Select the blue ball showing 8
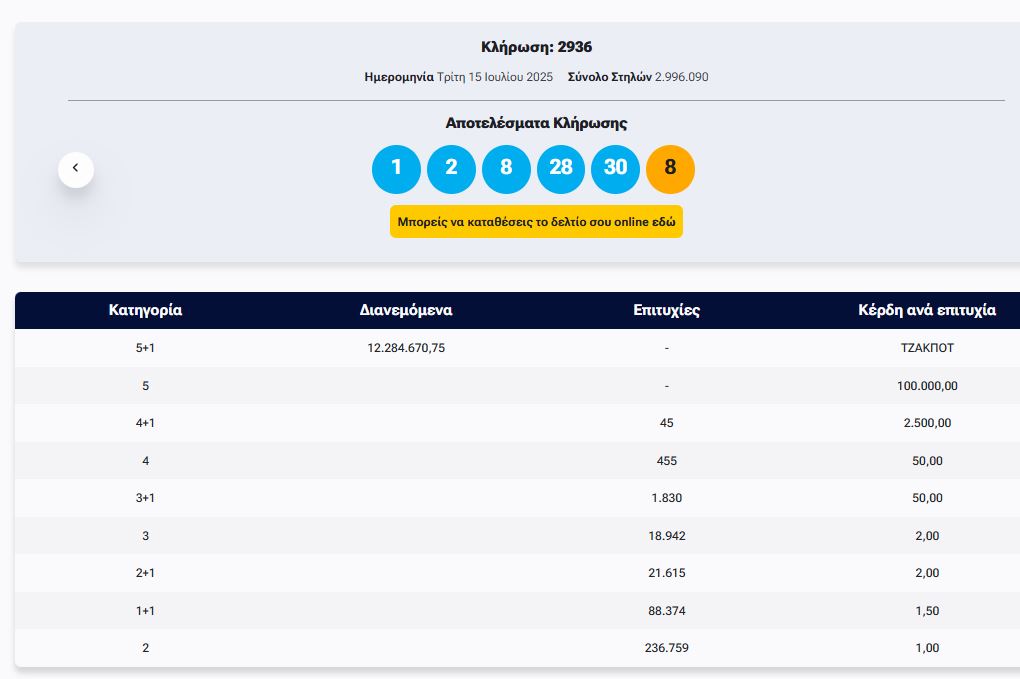This screenshot has width=1020, height=679. coord(506,168)
